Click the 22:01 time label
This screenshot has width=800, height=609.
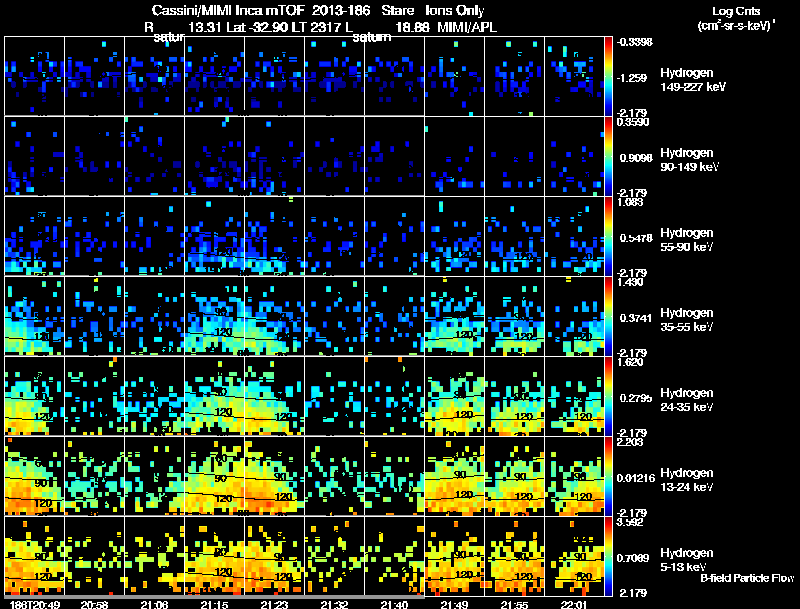(x=574, y=604)
